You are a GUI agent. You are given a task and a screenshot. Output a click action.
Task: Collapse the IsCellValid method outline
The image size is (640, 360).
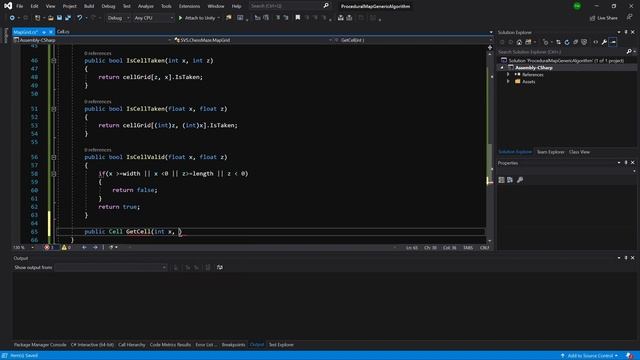[x=53, y=157]
